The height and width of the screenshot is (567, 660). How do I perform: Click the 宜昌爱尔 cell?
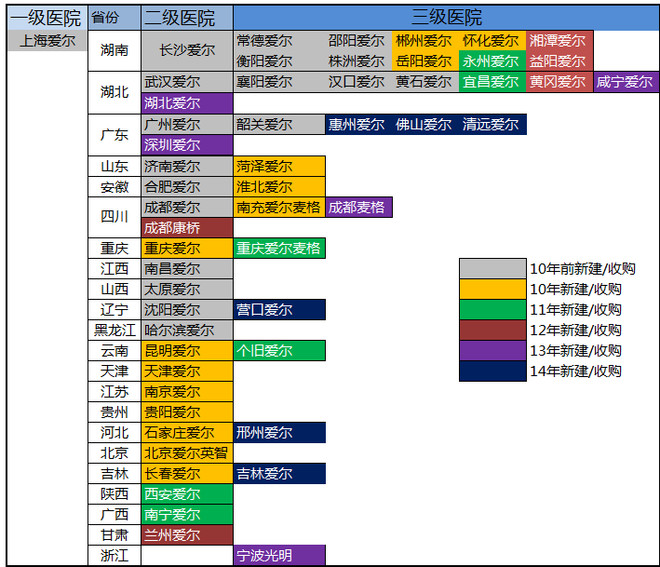click(491, 82)
